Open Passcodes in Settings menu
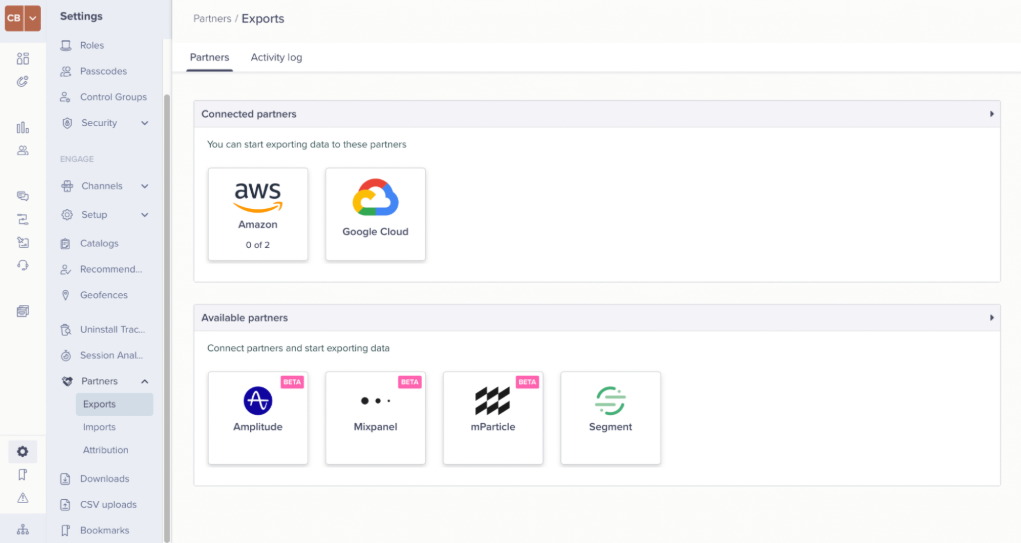 pyautogui.click(x=104, y=71)
